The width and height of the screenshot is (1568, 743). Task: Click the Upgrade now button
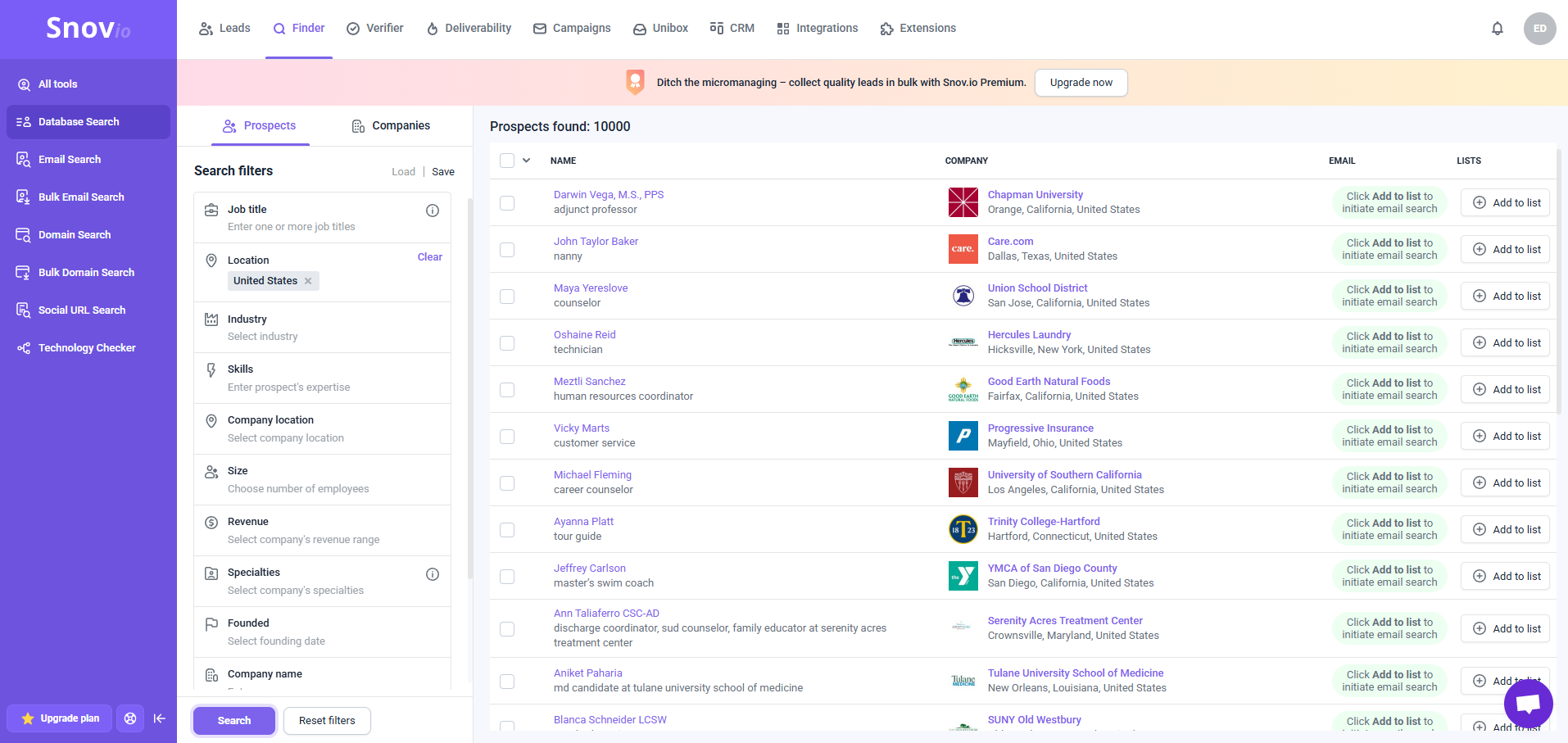[x=1081, y=82]
